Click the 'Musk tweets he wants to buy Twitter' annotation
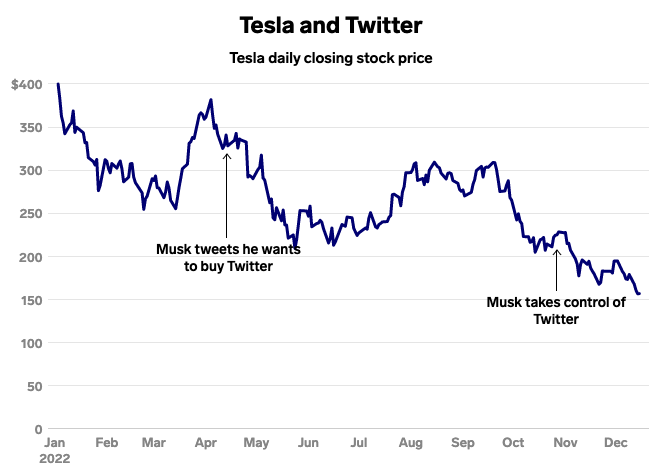This screenshot has height=474, width=662. (x=228, y=257)
